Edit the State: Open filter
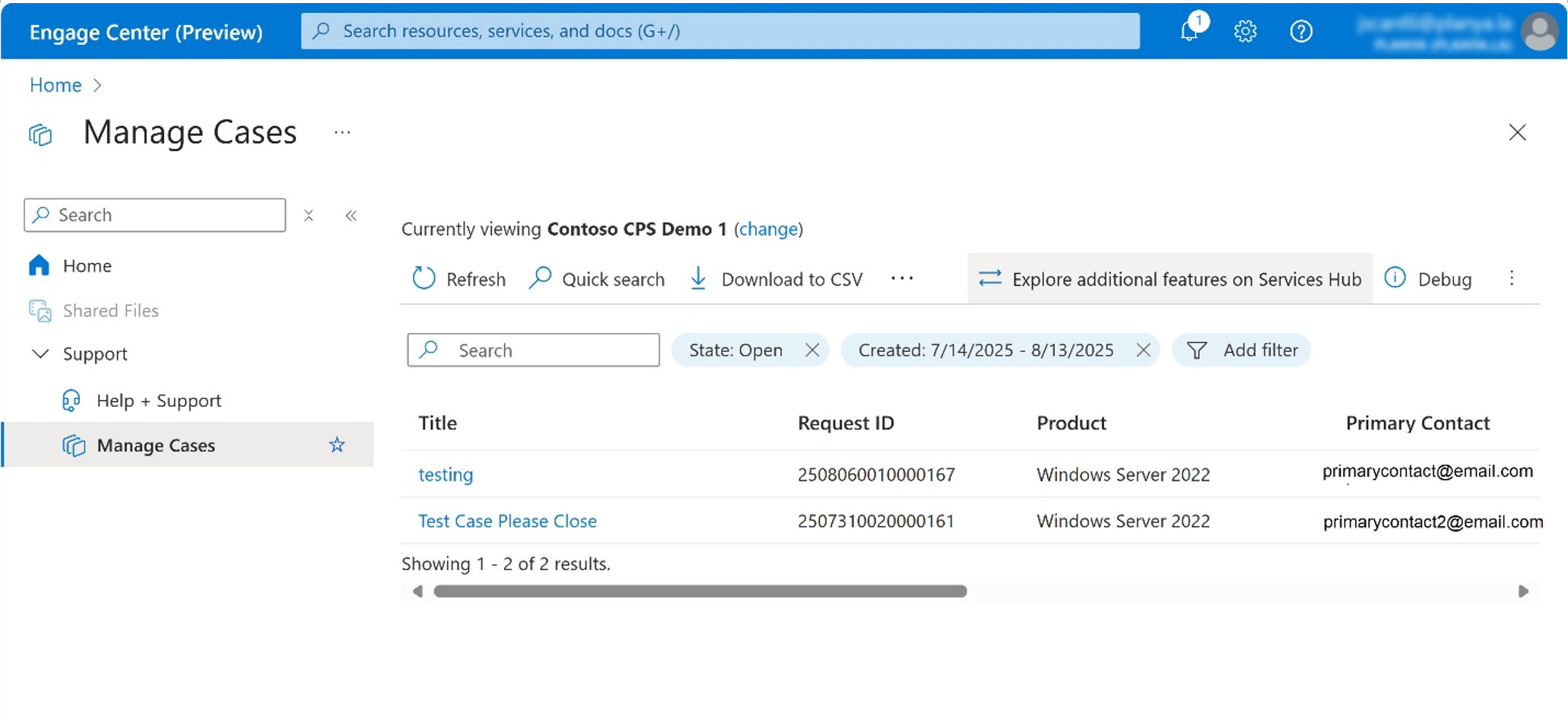Viewport: 1568px width, 717px height. pos(735,350)
